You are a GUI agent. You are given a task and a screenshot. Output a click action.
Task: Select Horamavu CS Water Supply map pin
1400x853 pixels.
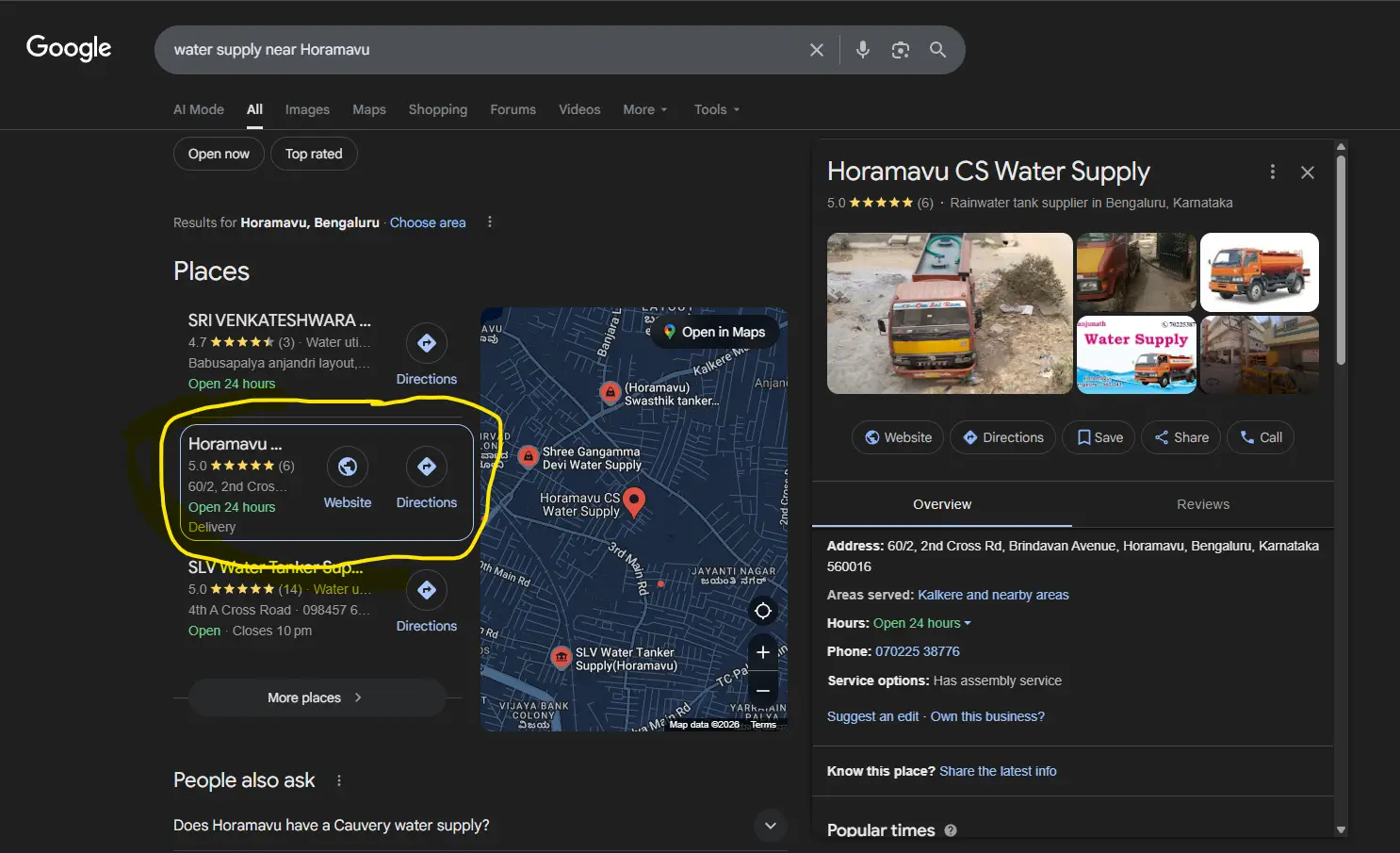[635, 501]
